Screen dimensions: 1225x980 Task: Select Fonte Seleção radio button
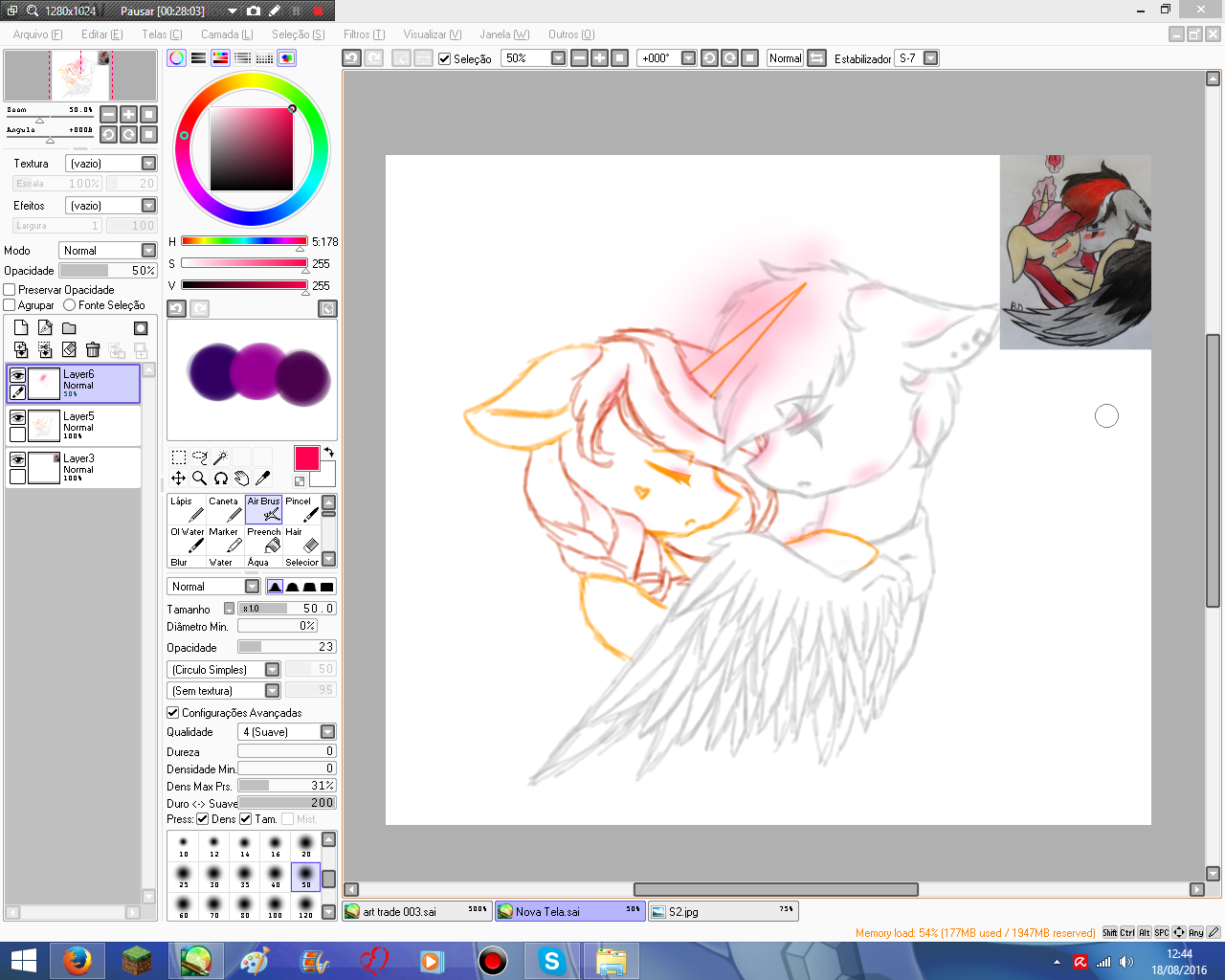click(69, 304)
